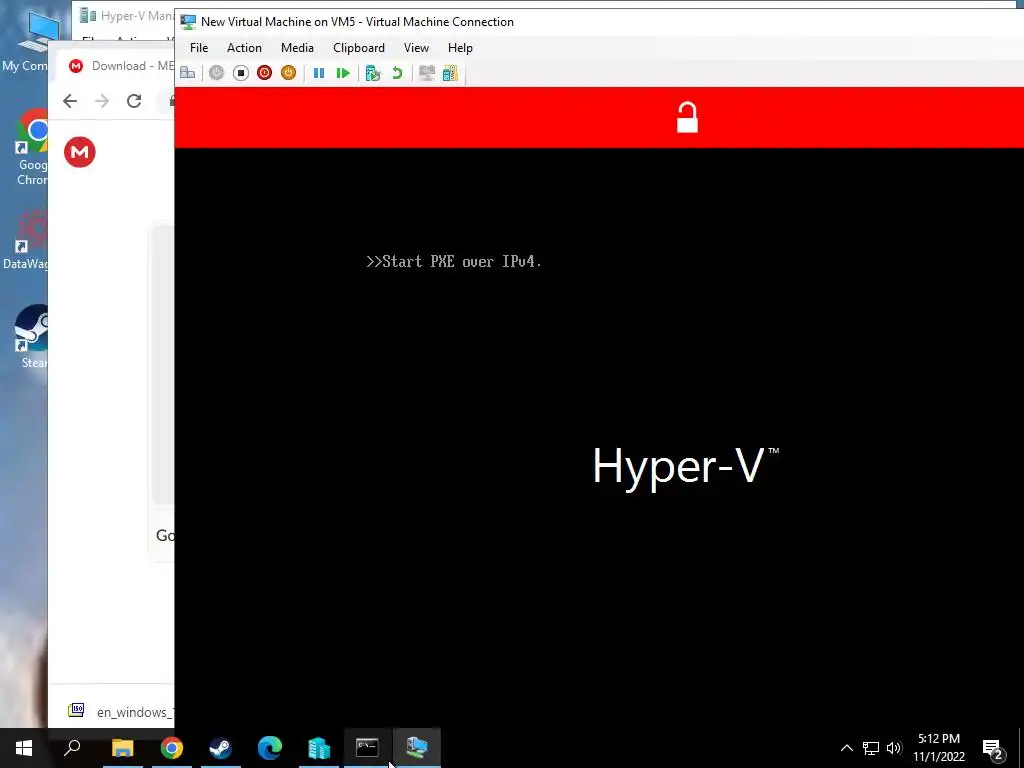Revert the VM with the green undo arrow
Screen dimensions: 1024x768
tap(397, 73)
